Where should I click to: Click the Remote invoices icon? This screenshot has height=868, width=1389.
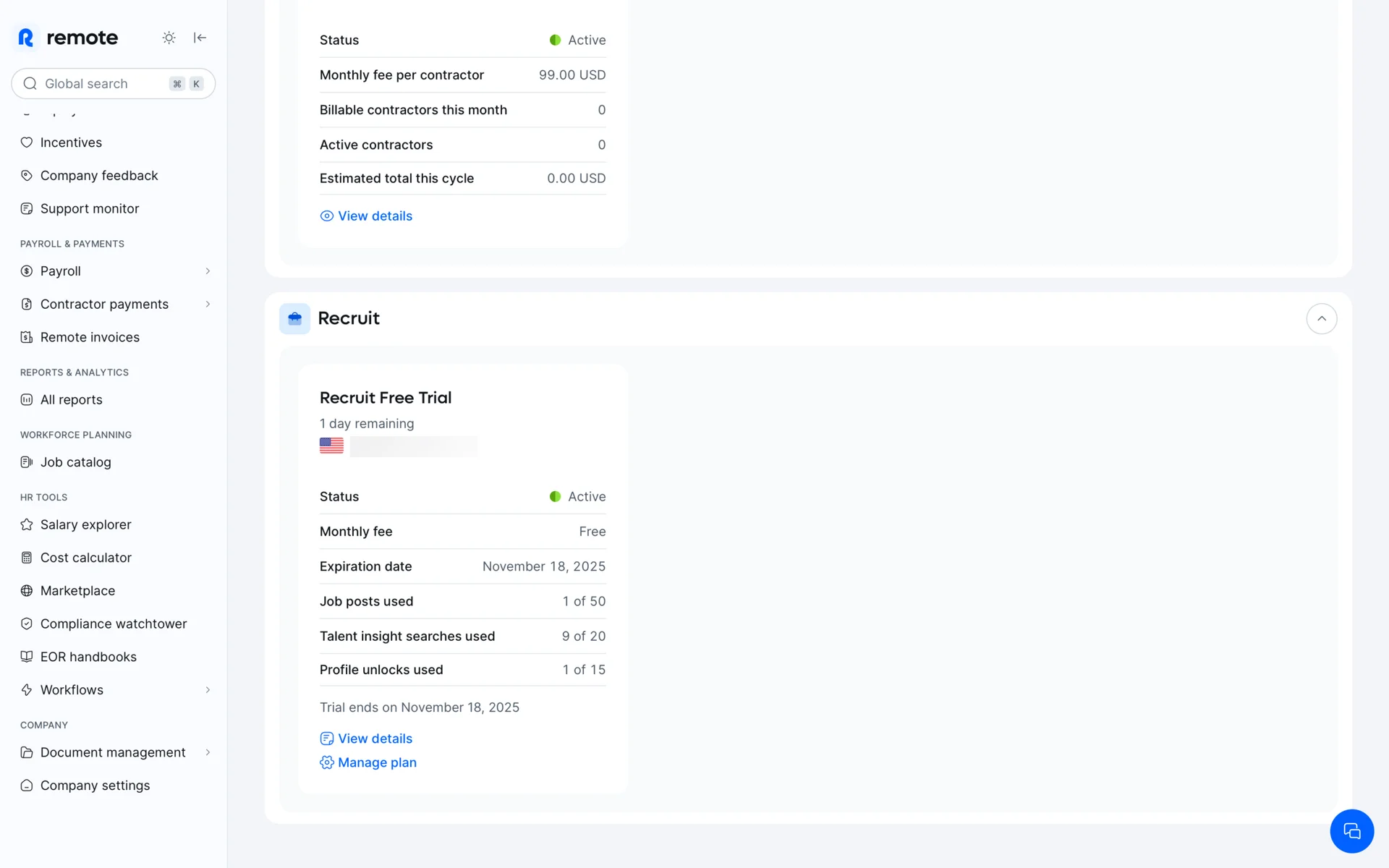(x=27, y=338)
